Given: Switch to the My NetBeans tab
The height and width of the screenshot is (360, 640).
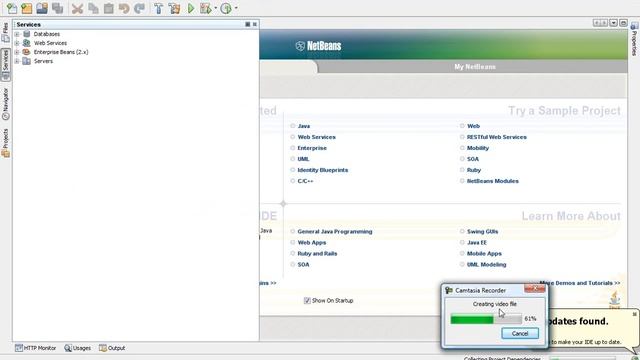Looking at the screenshot, I should coord(475,67).
